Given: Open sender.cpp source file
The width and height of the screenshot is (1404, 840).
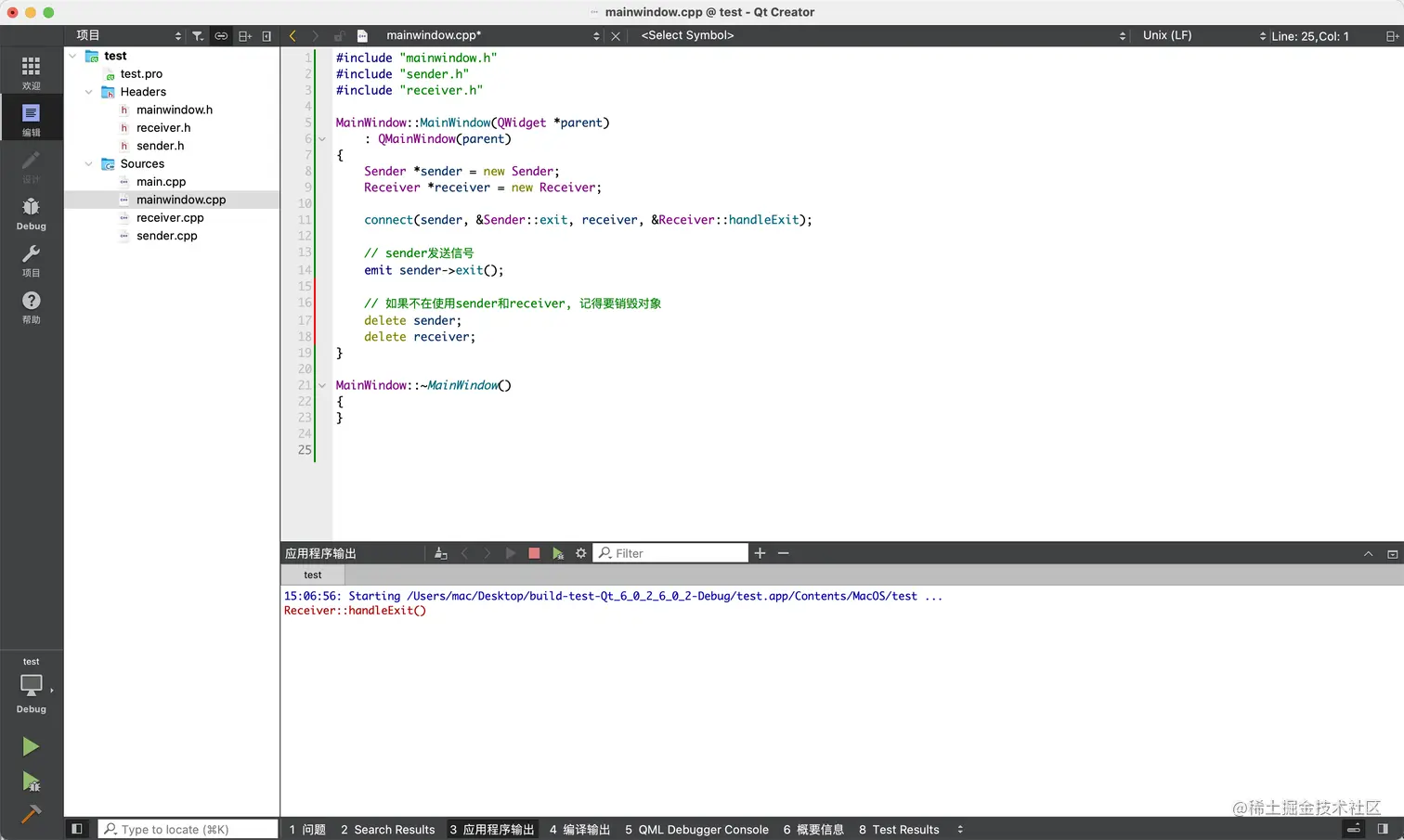Looking at the screenshot, I should tap(166, 236).
